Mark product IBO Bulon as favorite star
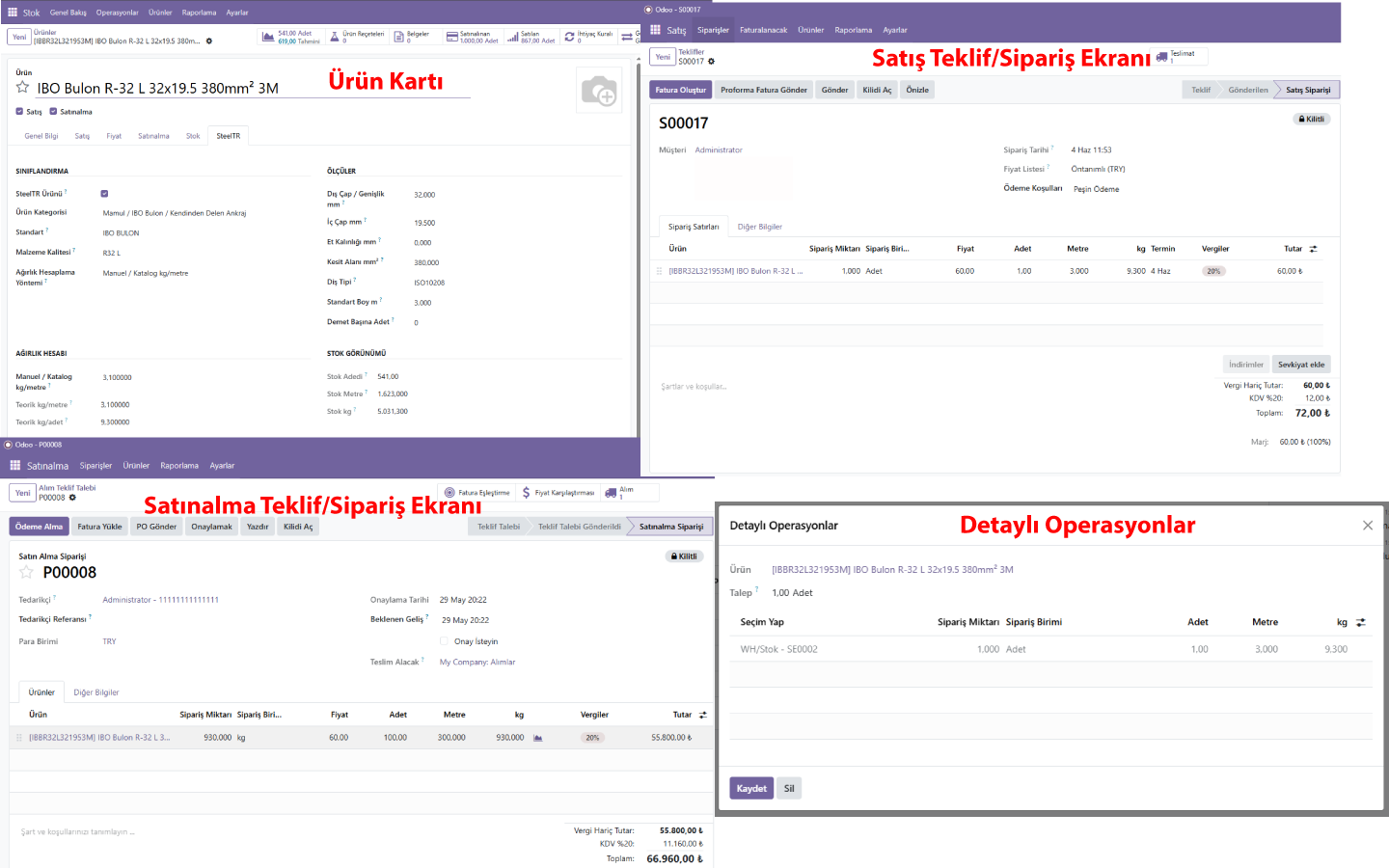This screenshot has width=1389, height=868. coord(22,87)
